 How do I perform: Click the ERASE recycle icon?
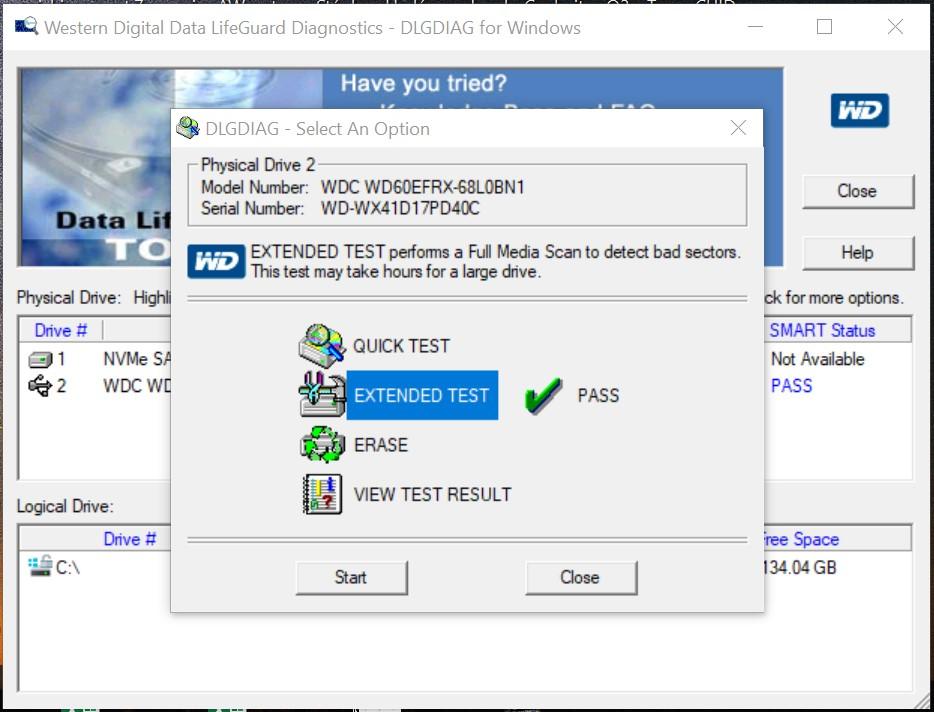(x=322, y=444)
